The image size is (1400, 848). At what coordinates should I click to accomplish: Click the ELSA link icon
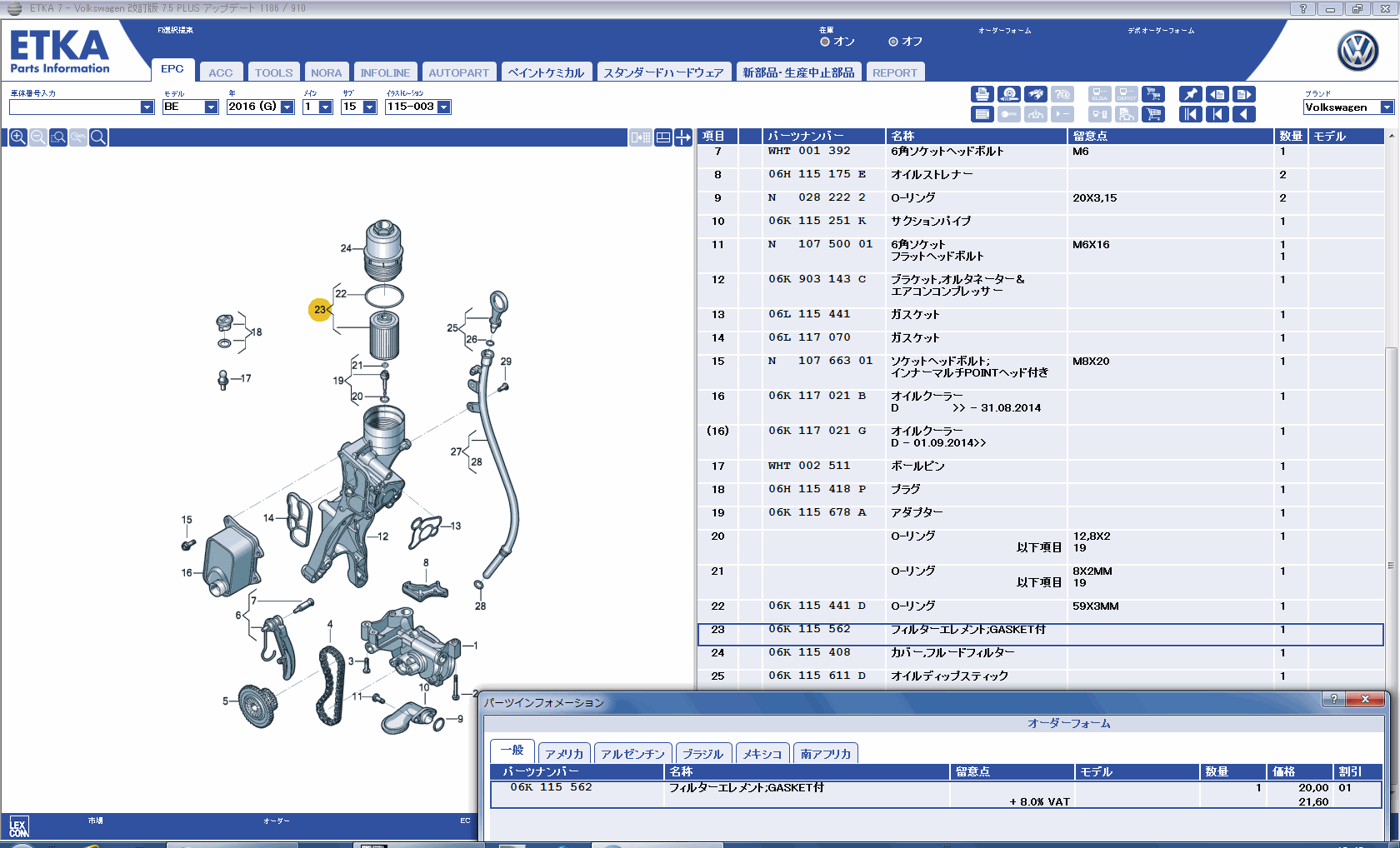click(x=1100, y=95)
